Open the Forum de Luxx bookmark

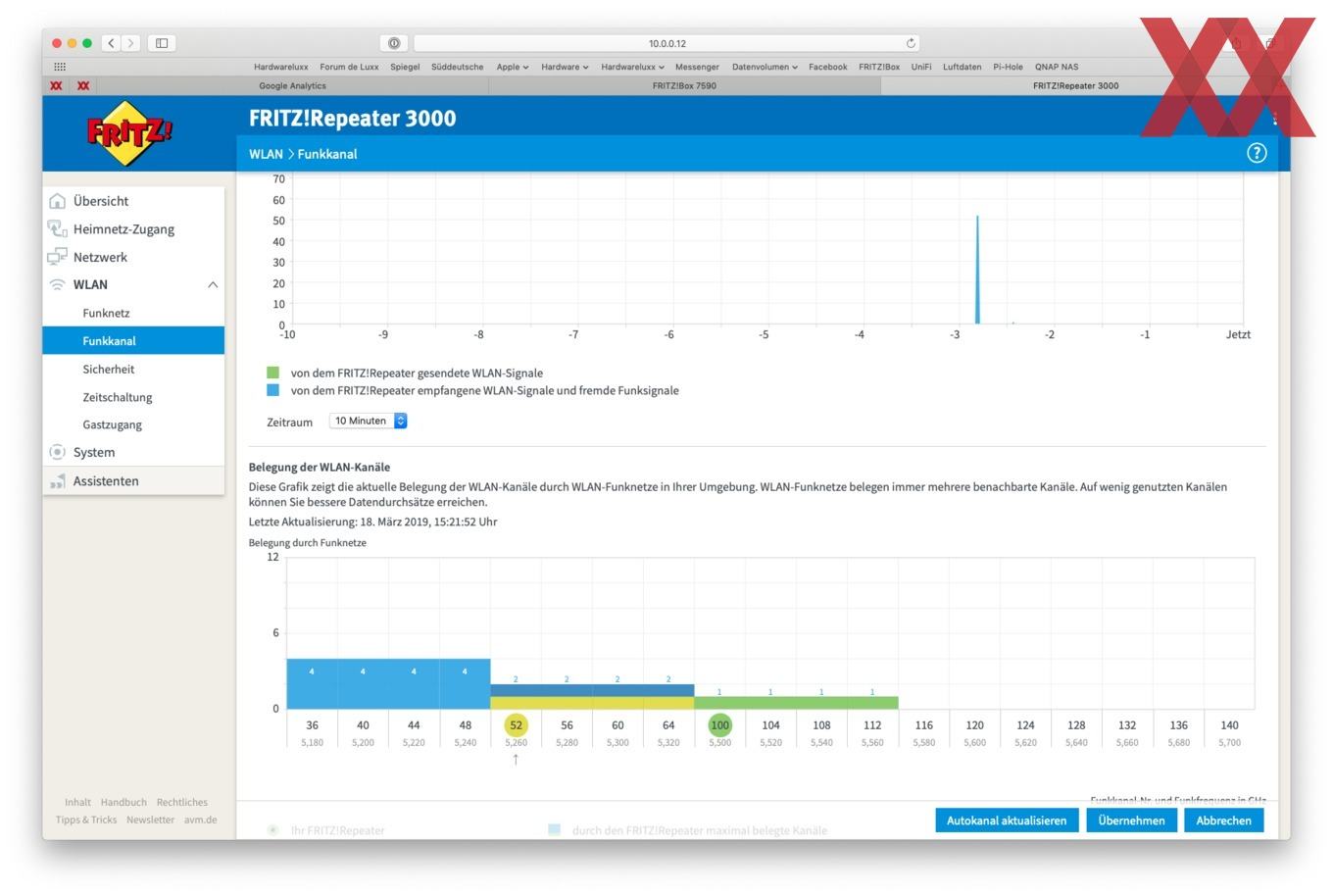[349, 67]
